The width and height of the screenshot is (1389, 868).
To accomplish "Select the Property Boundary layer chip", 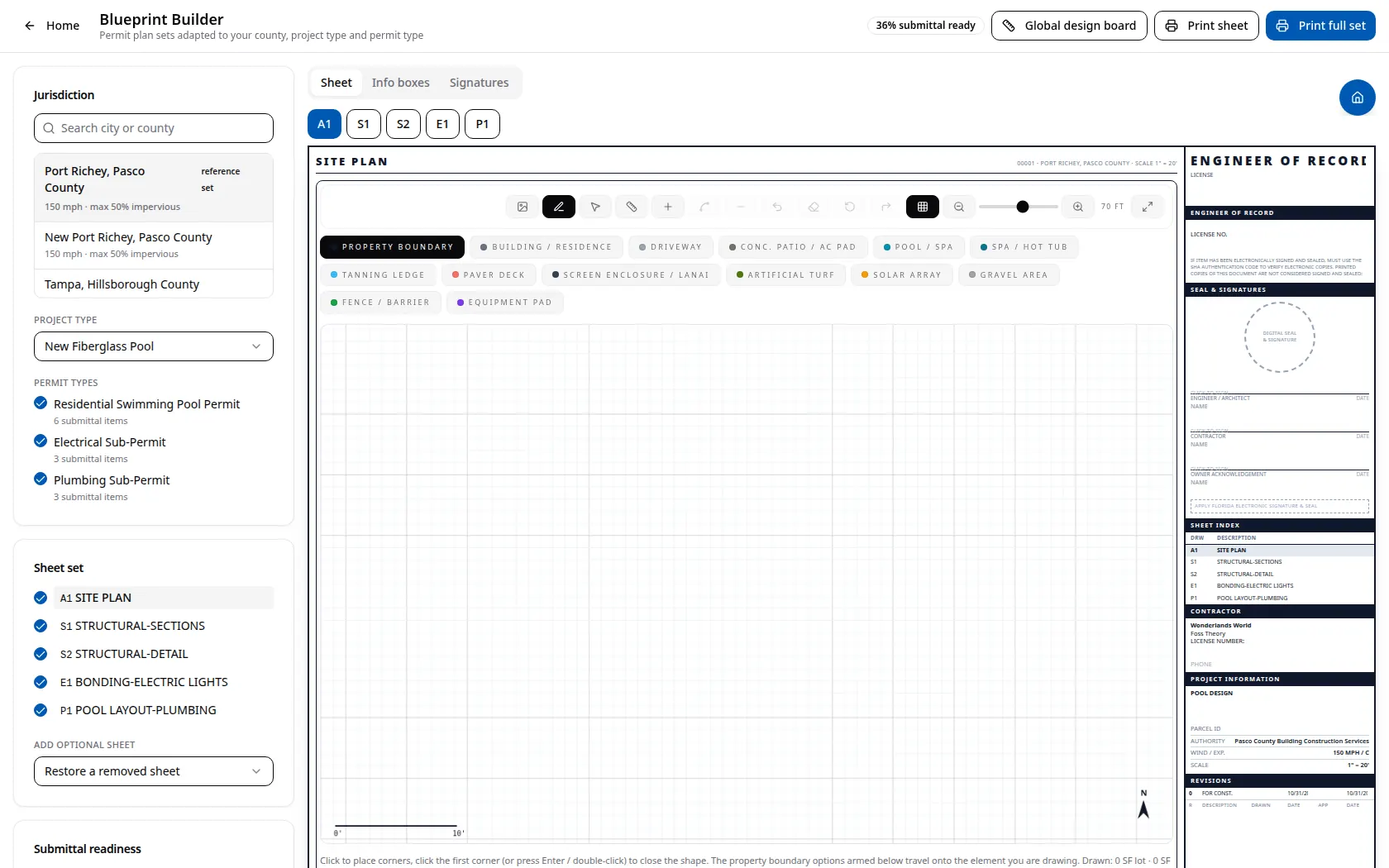I will [393, 247].
